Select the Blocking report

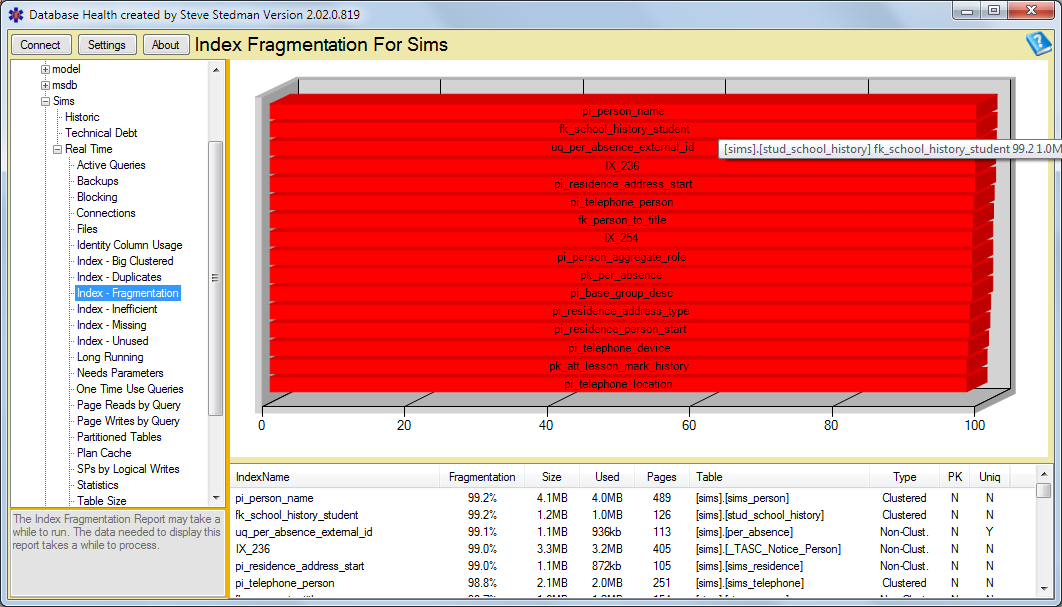click(x=97, y=196)
